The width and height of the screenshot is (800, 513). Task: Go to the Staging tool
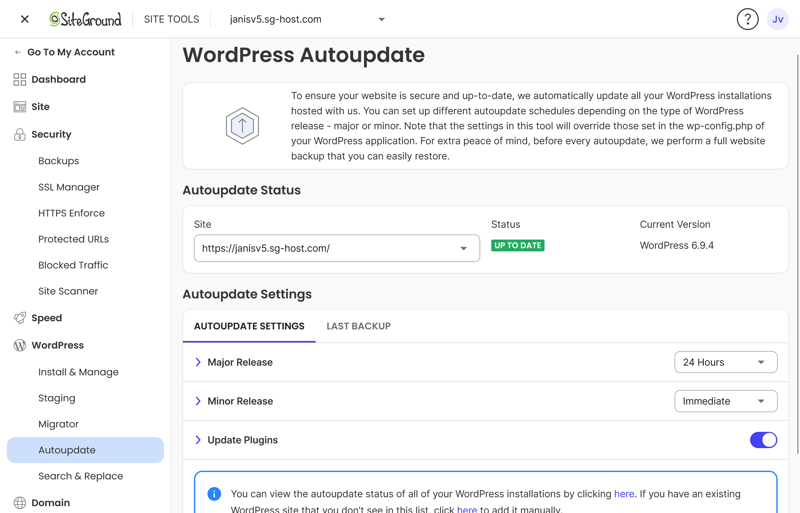[x=57, y=398]
